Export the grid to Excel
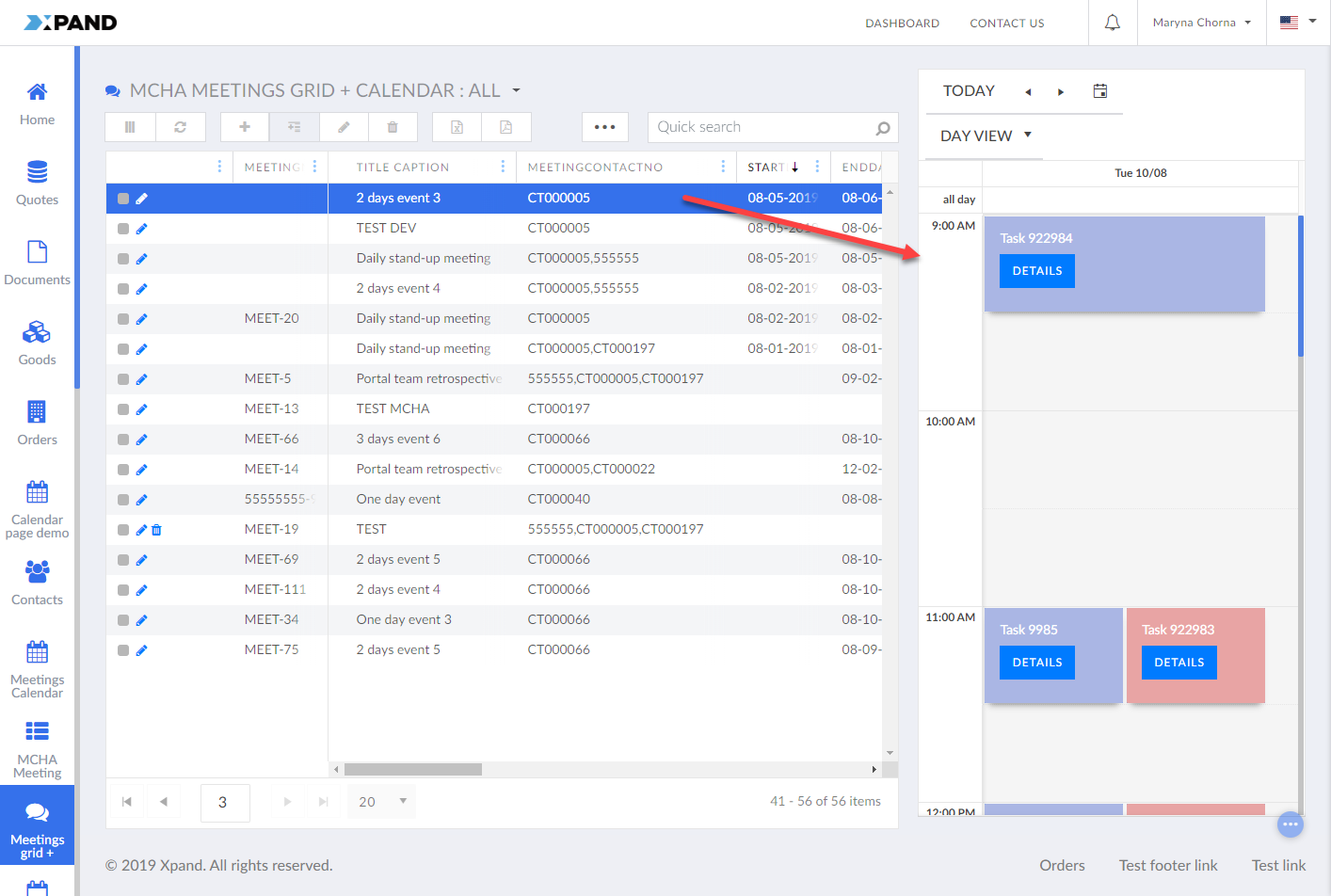The height and width of the screenshot is (896, 1331). click(457, 126)
